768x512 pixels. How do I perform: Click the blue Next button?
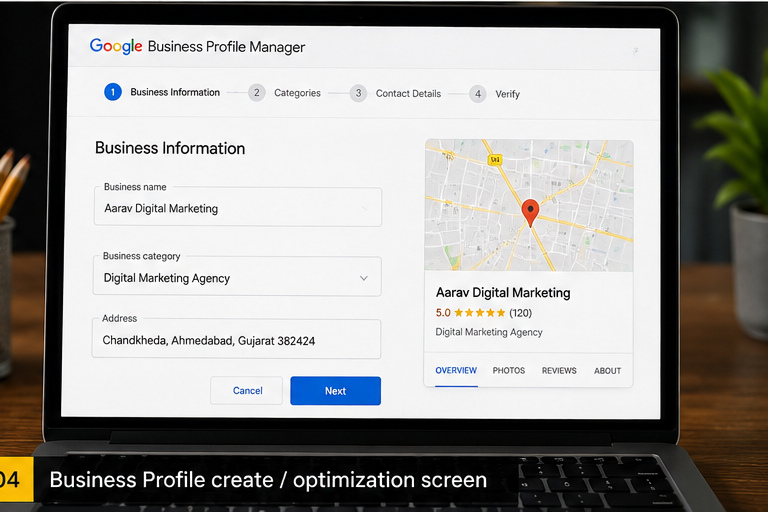pos(336,390)
